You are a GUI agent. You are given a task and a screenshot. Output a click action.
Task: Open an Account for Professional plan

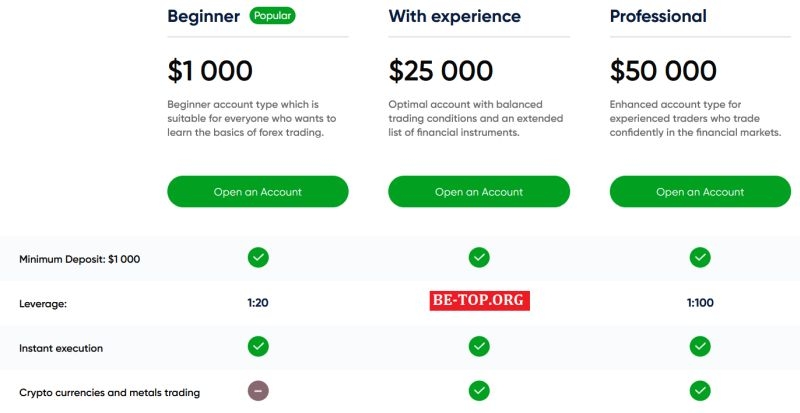(x=700, y=192)
